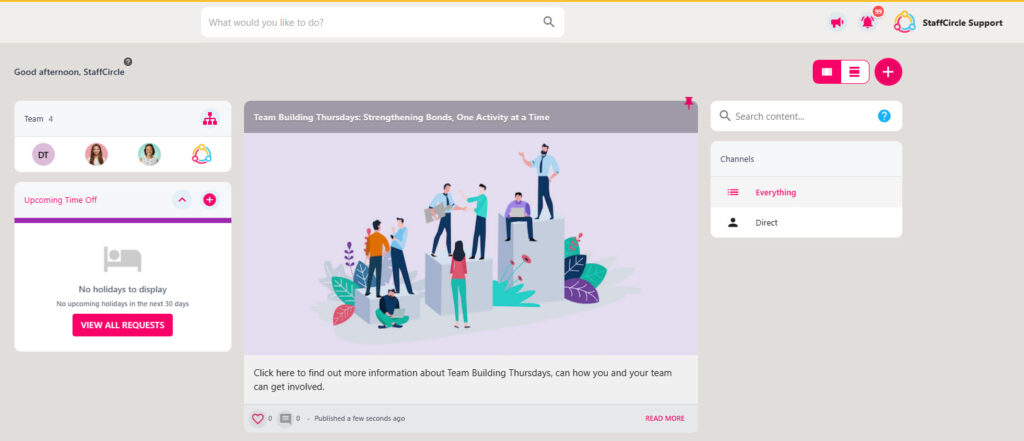This screenshot has width=1024, height=441.
Task: Click the StaffCircle Support username
Action: 963,23
